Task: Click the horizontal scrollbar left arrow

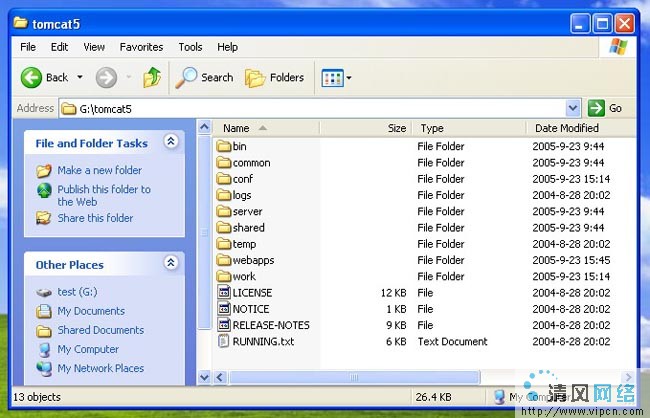Action: pos(220,377)
